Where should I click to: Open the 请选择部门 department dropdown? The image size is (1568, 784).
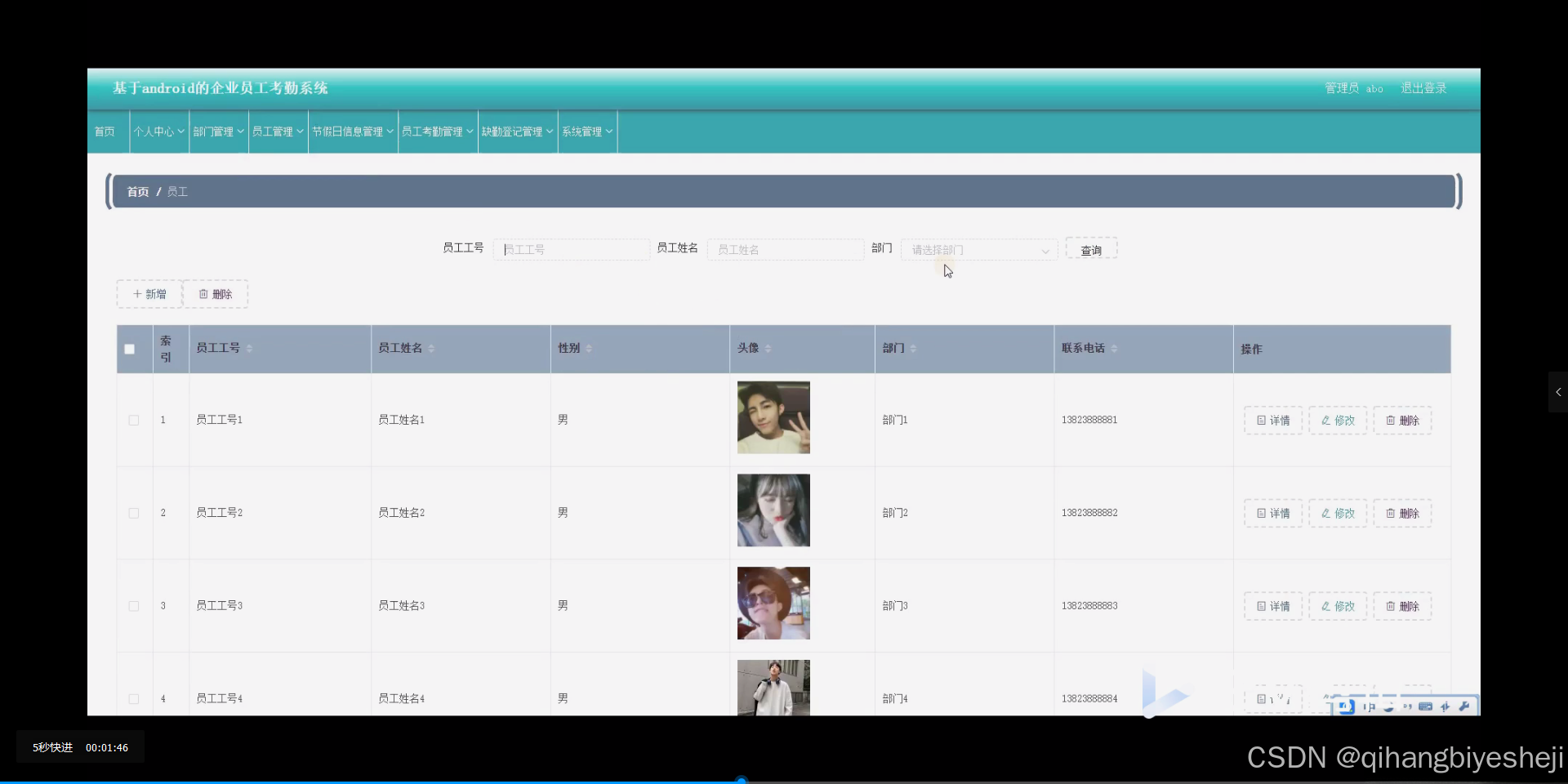(978, 249)
